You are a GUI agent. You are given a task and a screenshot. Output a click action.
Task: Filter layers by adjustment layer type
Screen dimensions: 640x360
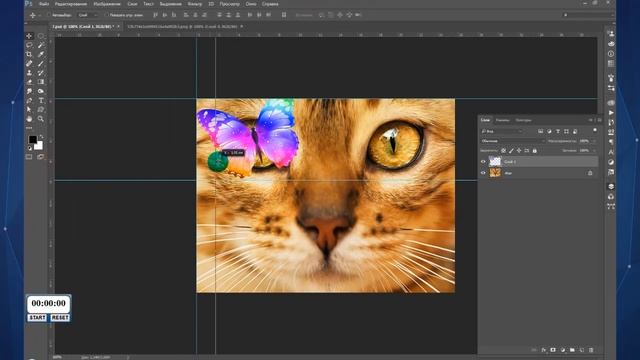[x=549, y=131]
